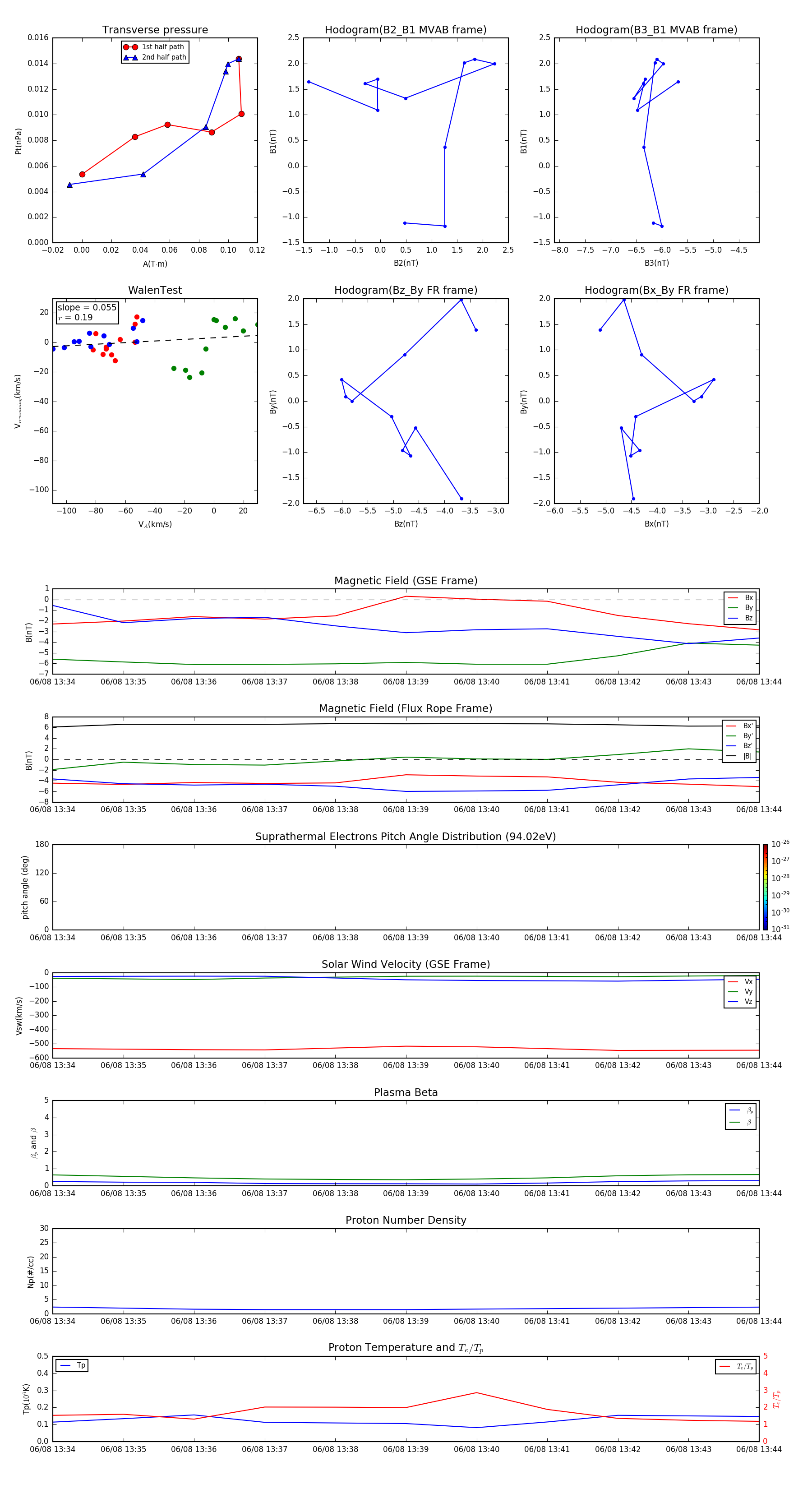812x1489 pixels.
Task: Click the pitch angle distribution colorbar
Action: tap(765, 887)
